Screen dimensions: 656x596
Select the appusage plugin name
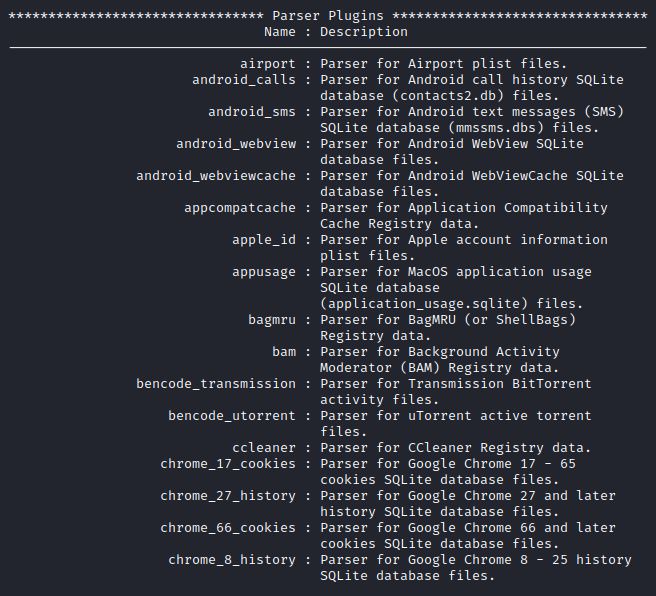point(264,272)
